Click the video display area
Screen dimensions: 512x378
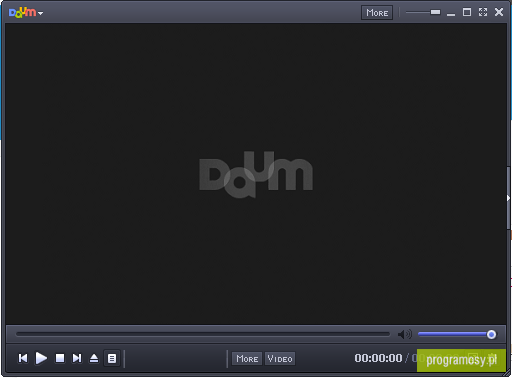coord(256,173)
